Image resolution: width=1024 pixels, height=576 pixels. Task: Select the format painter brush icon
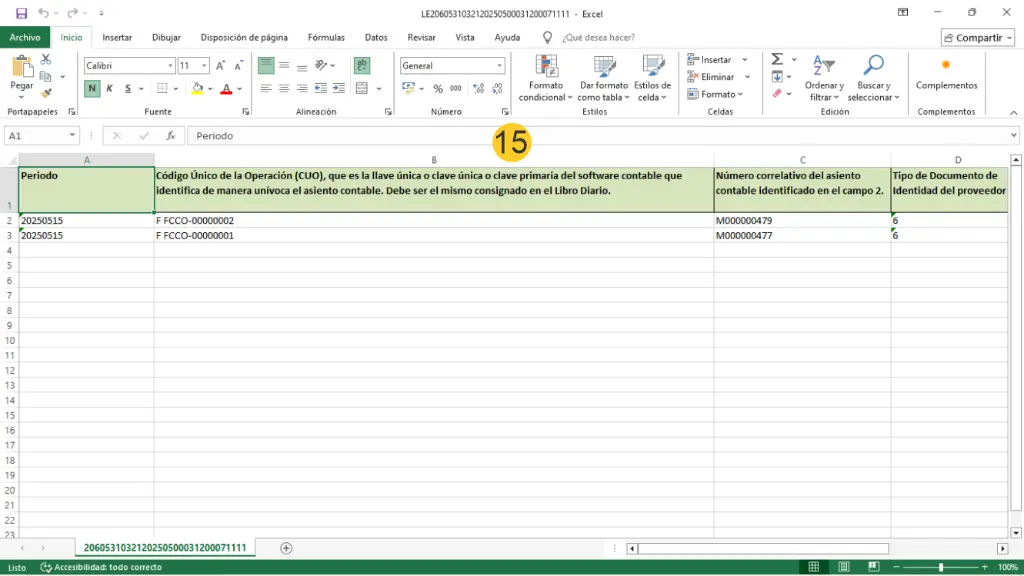pyautogui.click(x=46, y=93)
